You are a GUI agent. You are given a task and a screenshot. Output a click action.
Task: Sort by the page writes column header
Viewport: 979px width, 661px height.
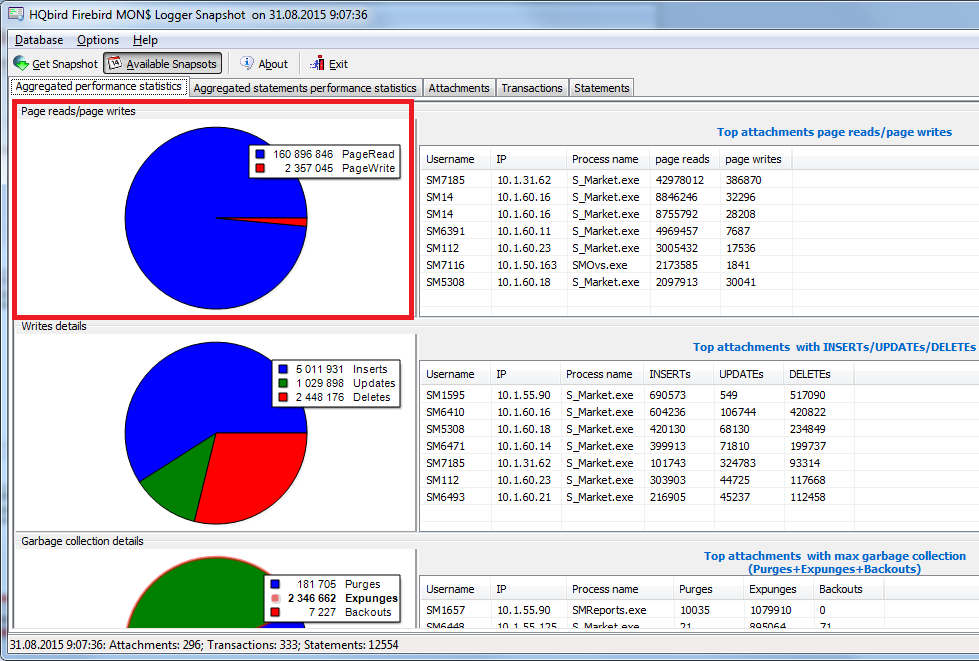click(x=753, y=159)
